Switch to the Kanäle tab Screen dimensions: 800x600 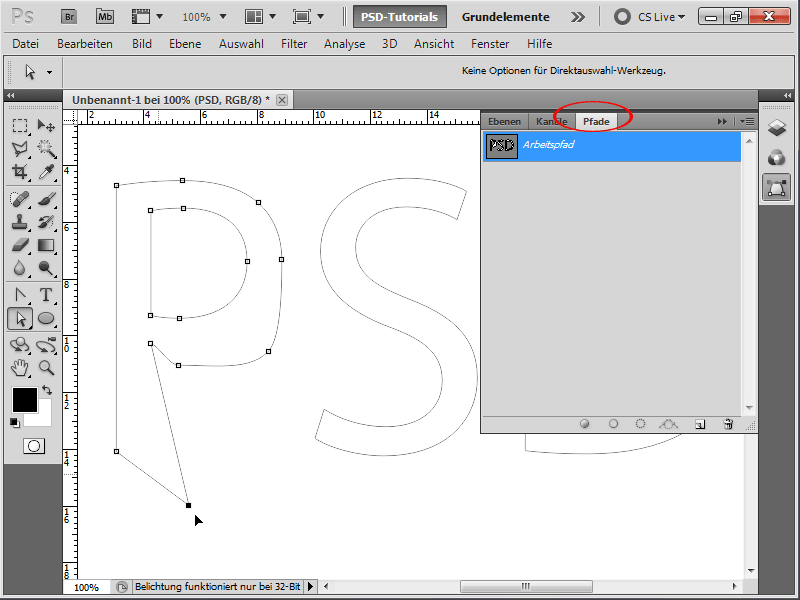[x=552, y=121]
